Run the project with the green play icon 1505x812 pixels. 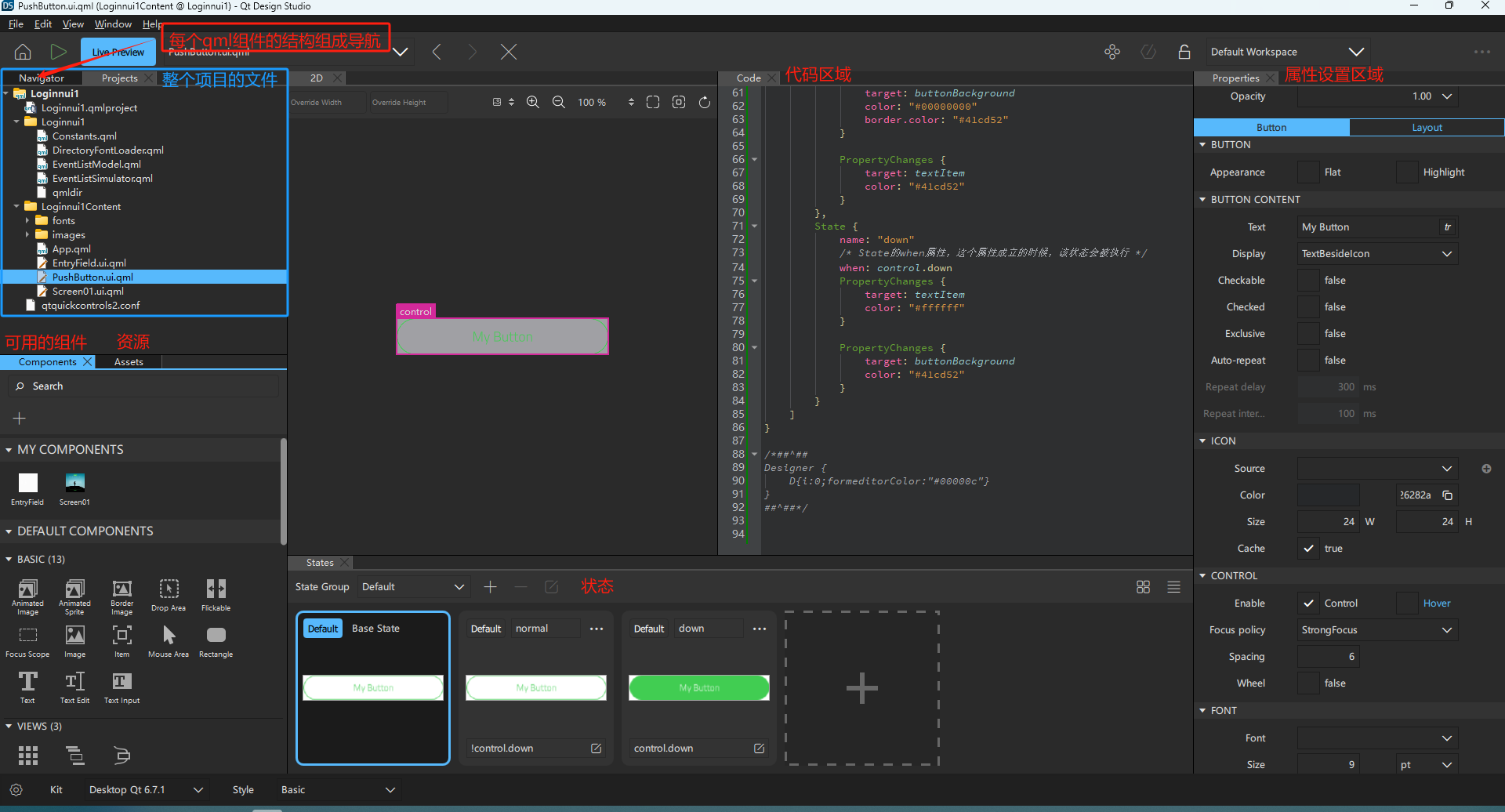tap(58, 53)
